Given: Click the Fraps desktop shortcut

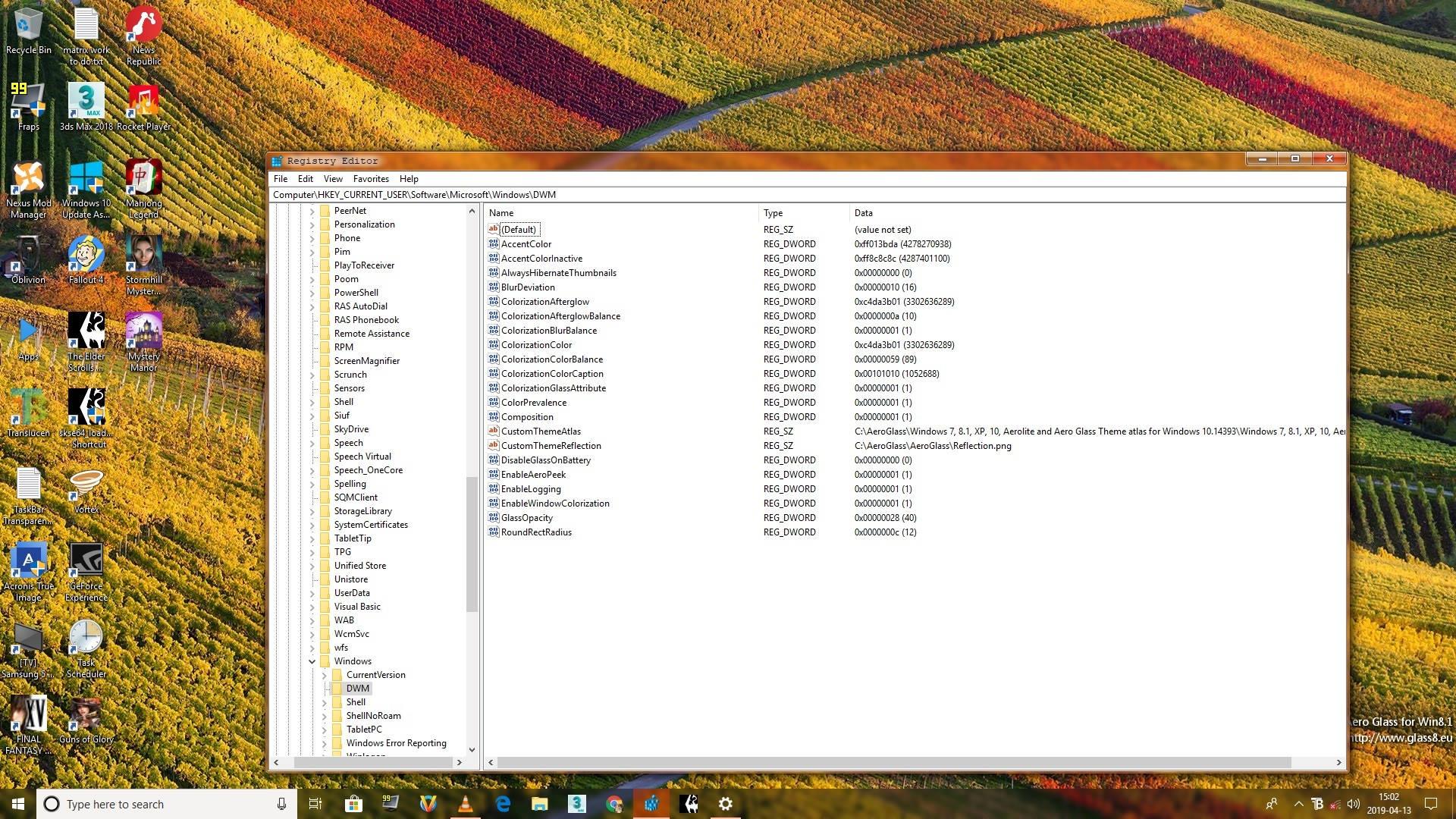Looking at the screenshot, I should (28, 107).
